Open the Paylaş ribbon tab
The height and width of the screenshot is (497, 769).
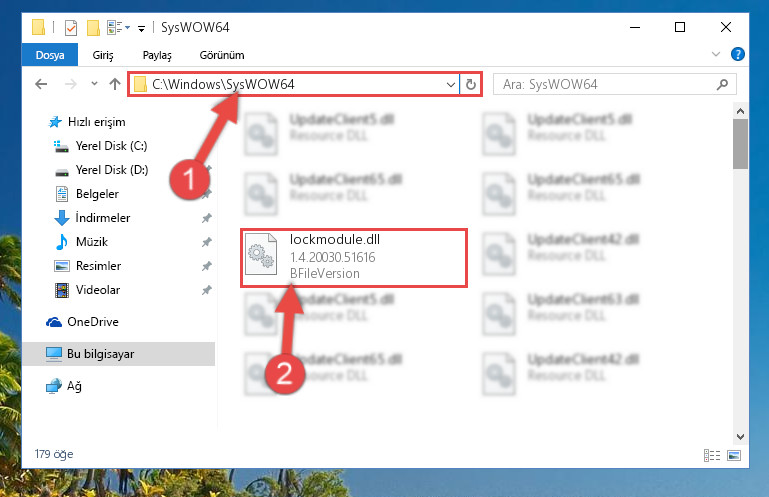tap(157, 55)
